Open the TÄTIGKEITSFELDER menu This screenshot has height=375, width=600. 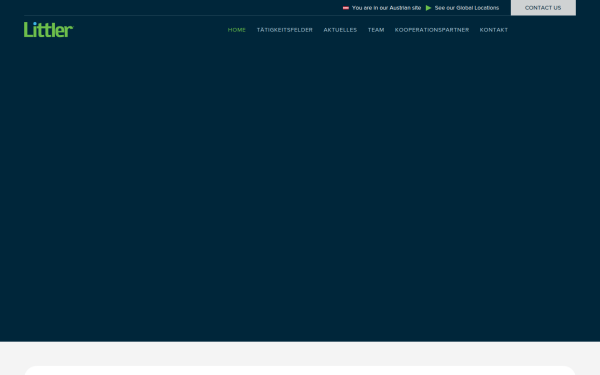point(284,30)
